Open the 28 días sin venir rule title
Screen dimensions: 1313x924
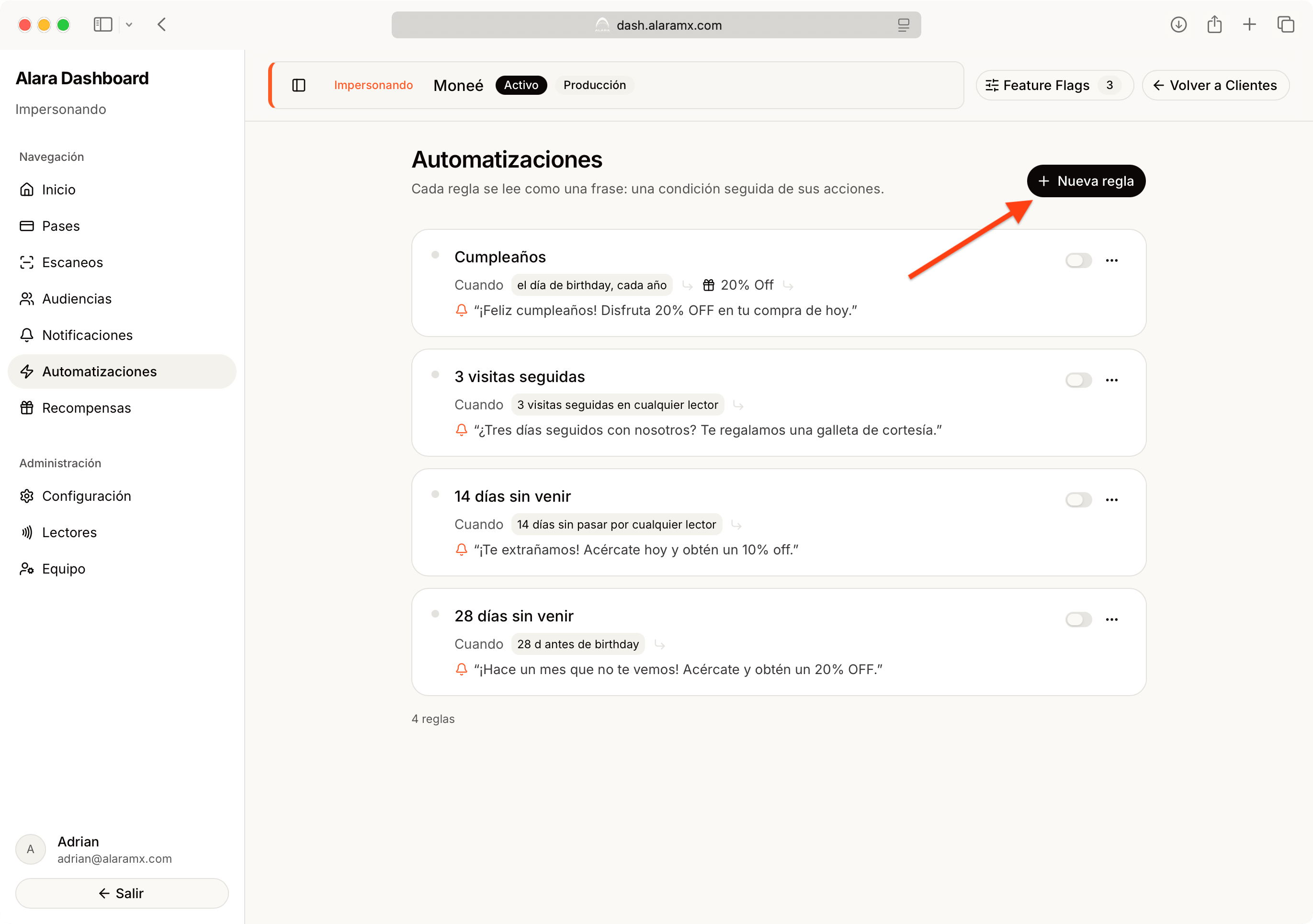[514, 616]
